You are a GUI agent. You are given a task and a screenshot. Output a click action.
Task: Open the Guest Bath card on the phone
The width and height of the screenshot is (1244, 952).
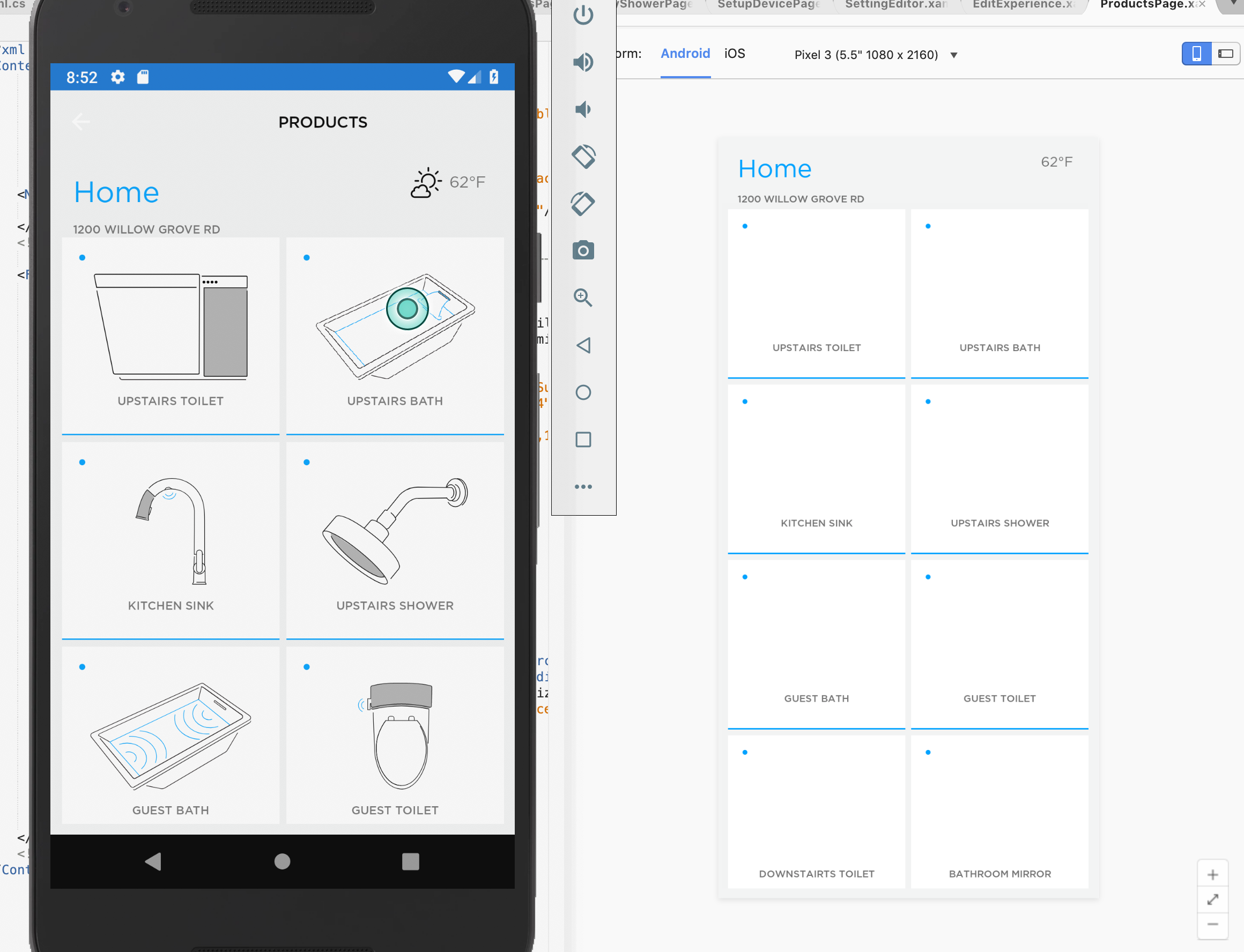point(171,735)
